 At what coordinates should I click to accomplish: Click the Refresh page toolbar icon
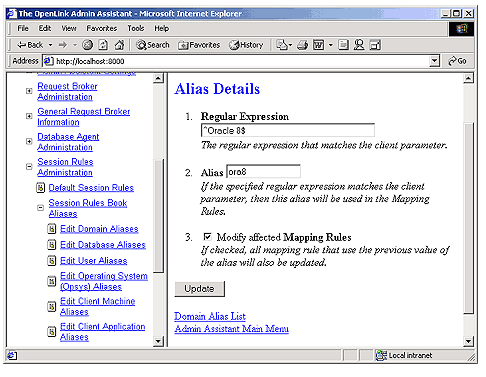103,45
